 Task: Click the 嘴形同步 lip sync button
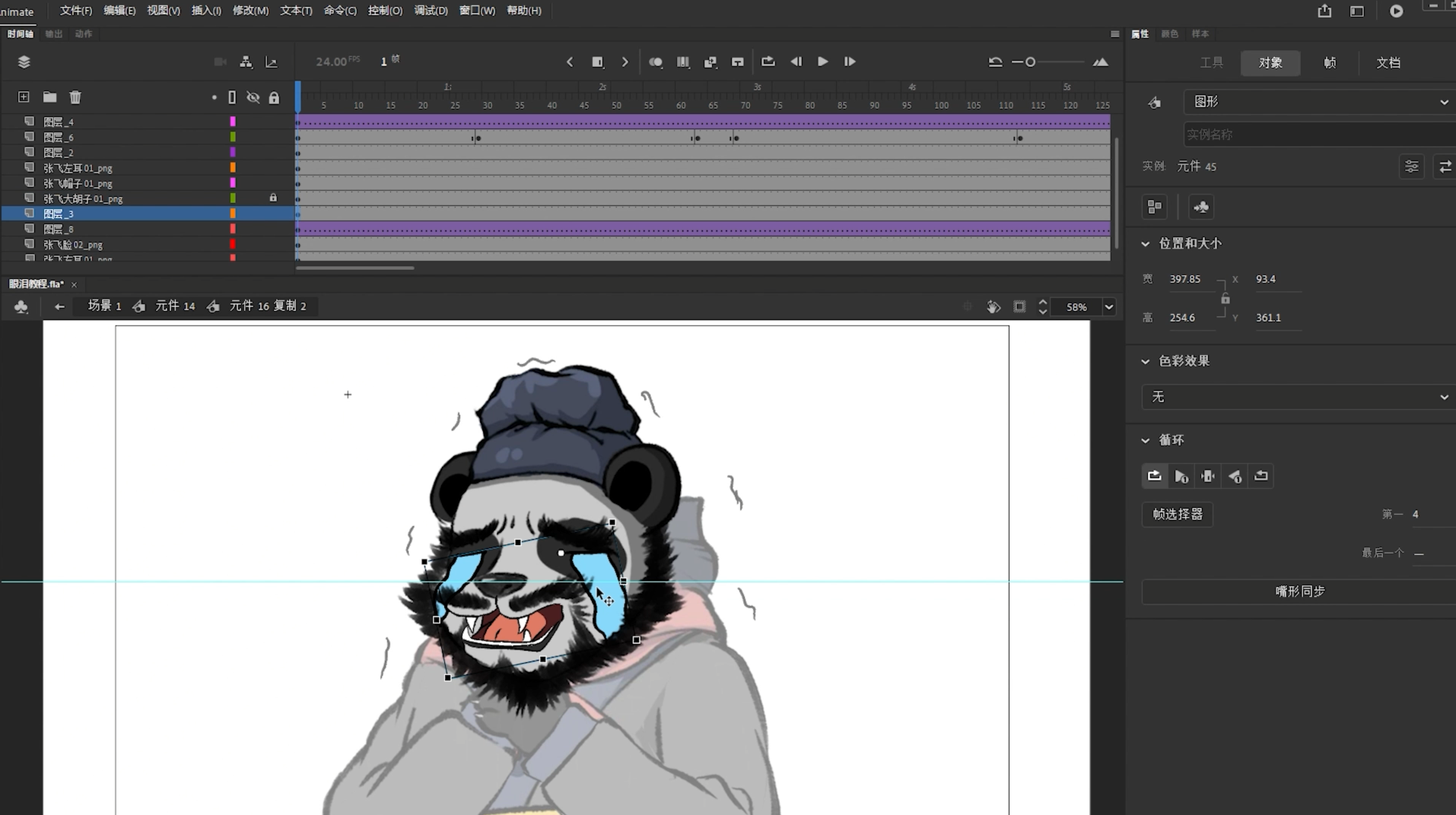pos(1299,591)
